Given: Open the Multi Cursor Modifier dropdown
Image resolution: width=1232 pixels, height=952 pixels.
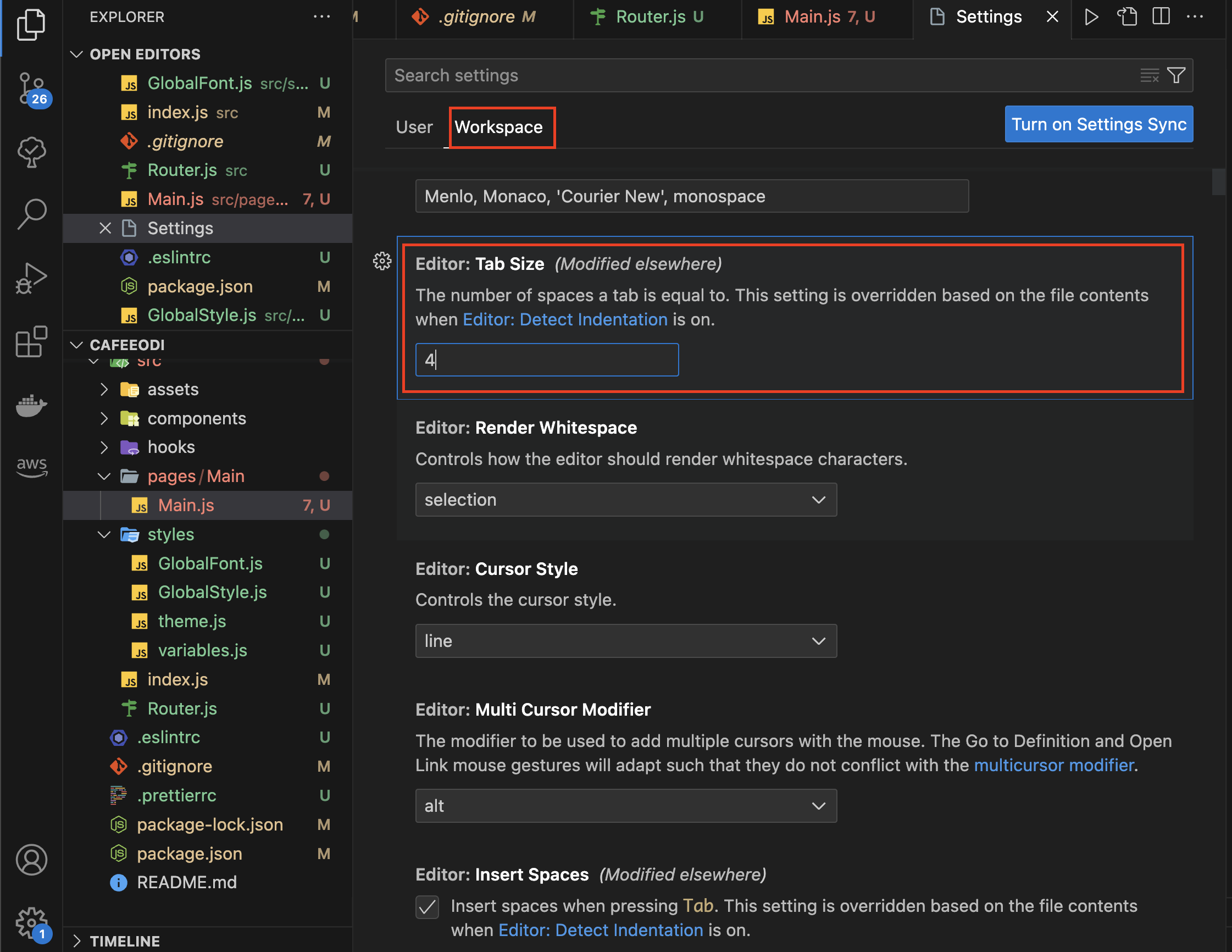Looking at the screenshot, I should pyautogui.click(x=625, y=805).
